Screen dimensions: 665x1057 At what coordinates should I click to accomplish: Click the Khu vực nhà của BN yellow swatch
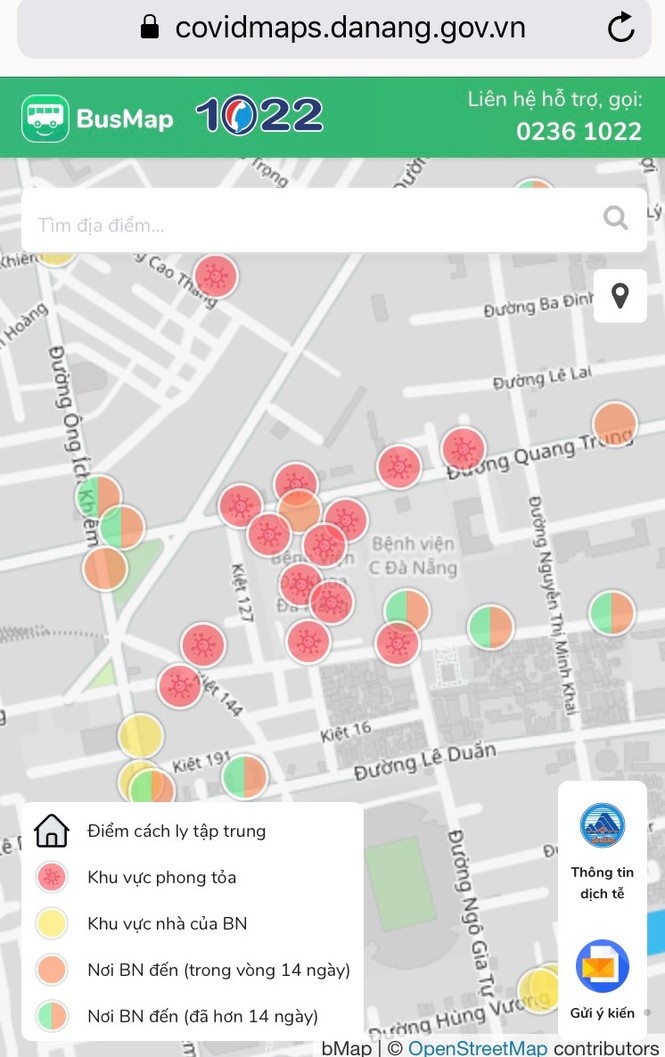(x=52, y=923)
